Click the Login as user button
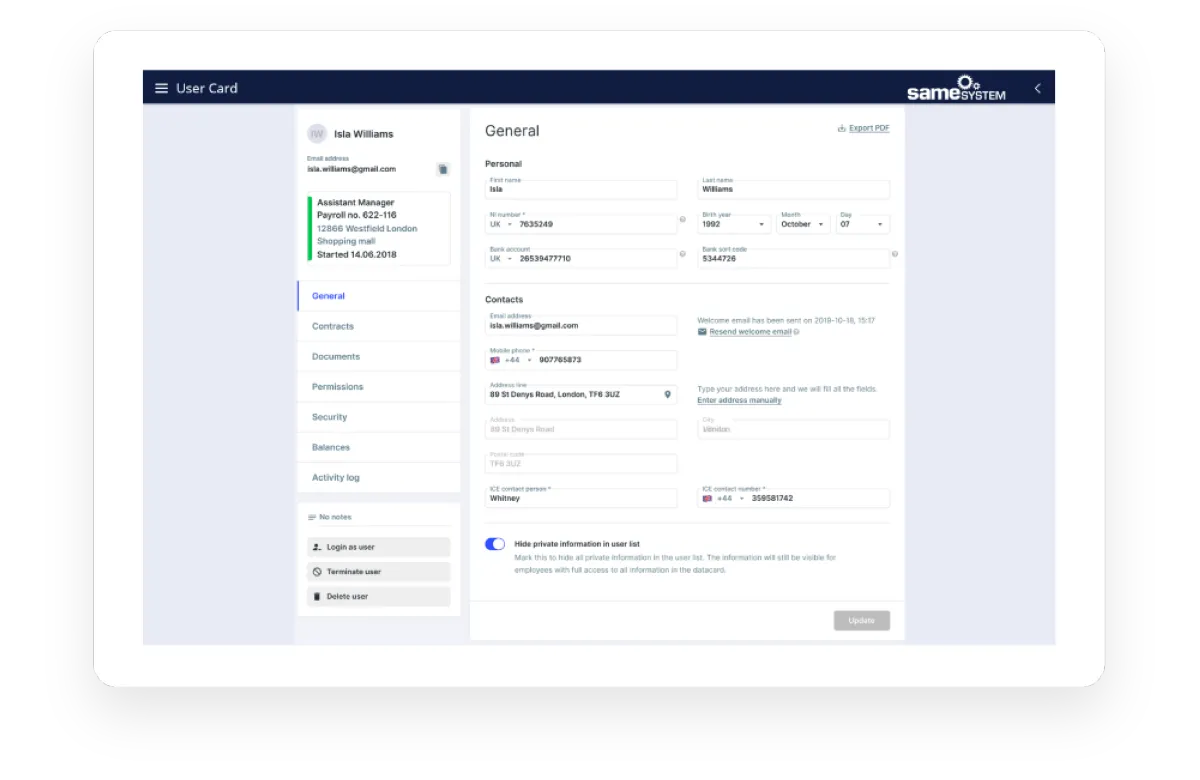This screenshot has width=1200, height=780. (379, 547)
